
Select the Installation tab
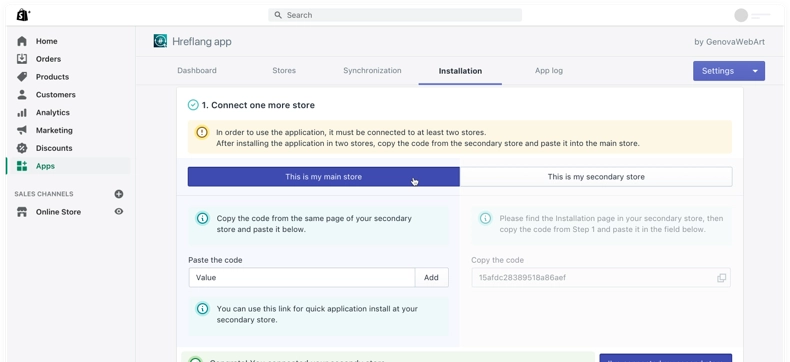(x=460, y=71)
